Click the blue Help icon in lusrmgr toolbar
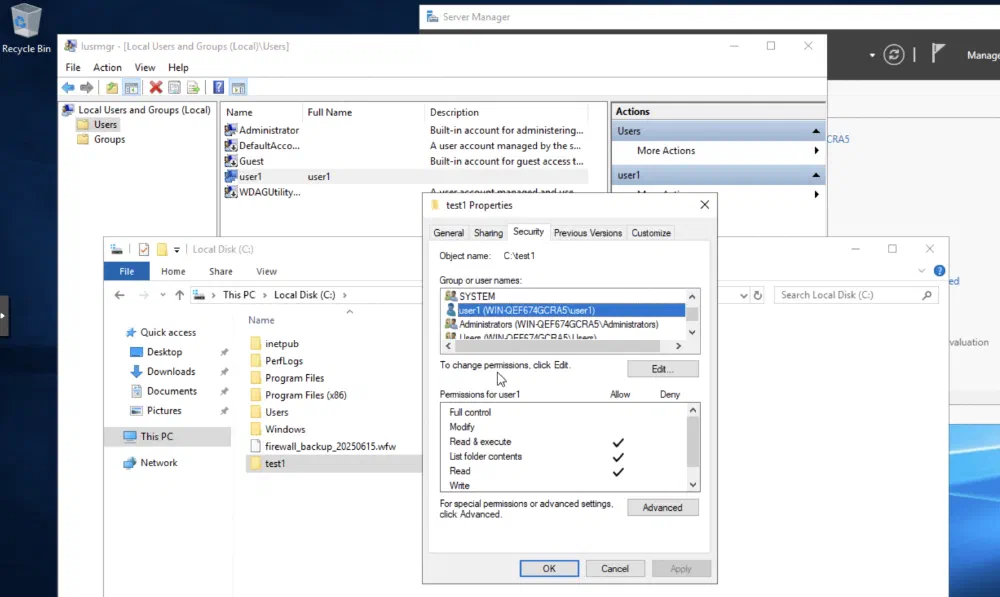This screenshot has height=597, width=1000. pyautogui.click(x=218, y=88)
